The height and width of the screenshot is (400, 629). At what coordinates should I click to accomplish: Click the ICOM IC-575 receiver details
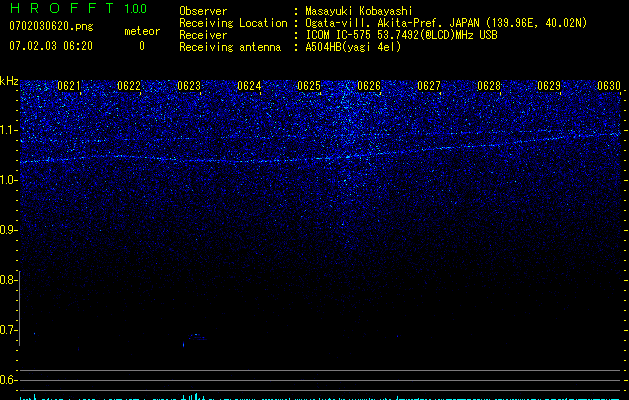[401, 35]
